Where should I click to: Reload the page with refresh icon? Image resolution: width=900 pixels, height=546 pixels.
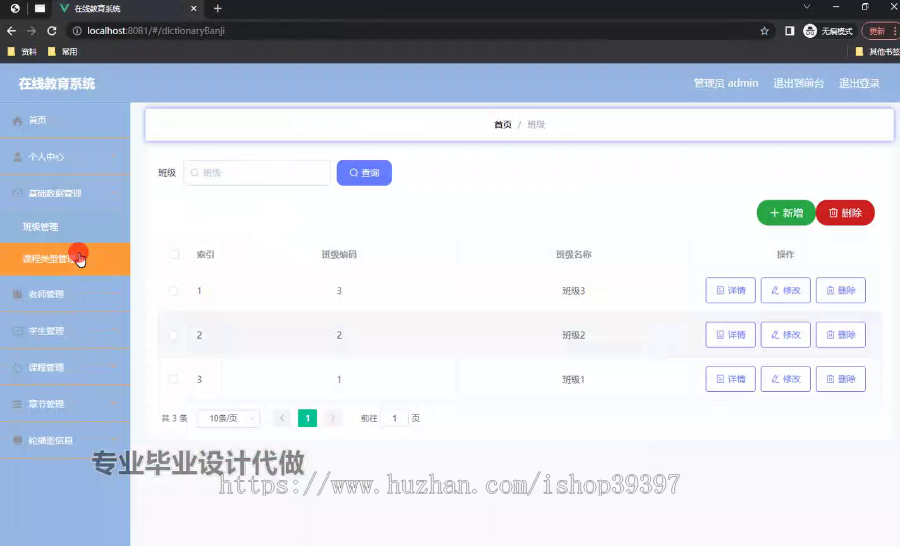coord(52,31)
